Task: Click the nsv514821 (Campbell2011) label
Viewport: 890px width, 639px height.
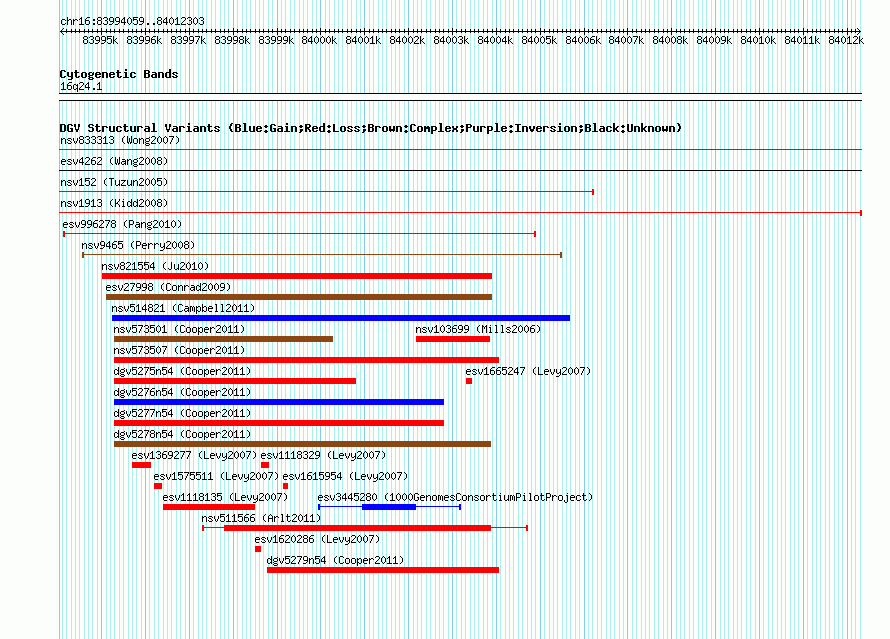Action: 183,308
